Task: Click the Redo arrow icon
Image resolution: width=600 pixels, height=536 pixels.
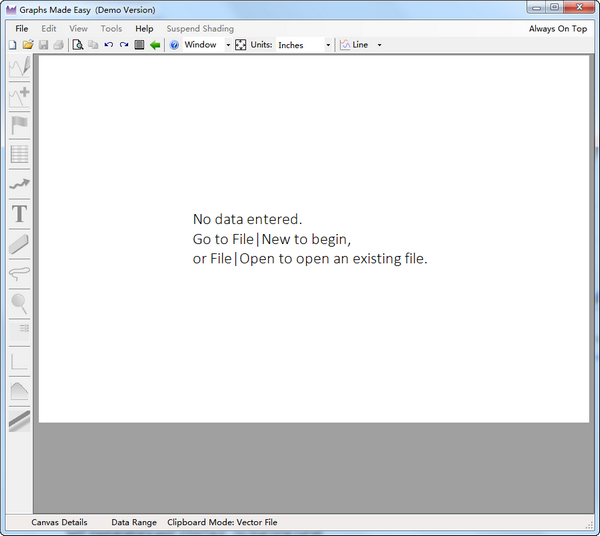Action: coord(124,45)
